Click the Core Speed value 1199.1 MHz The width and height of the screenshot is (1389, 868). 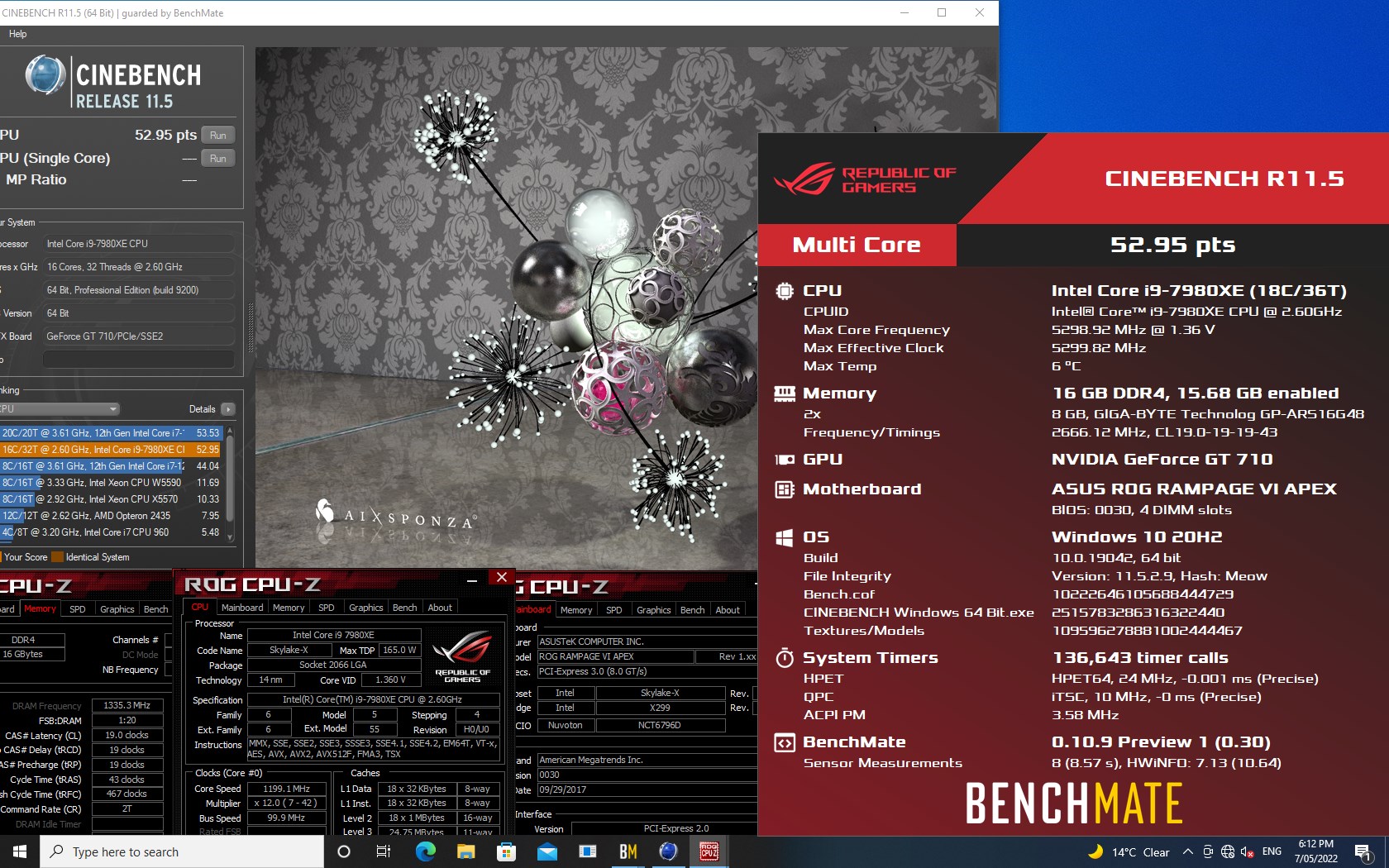click(286, 789)
